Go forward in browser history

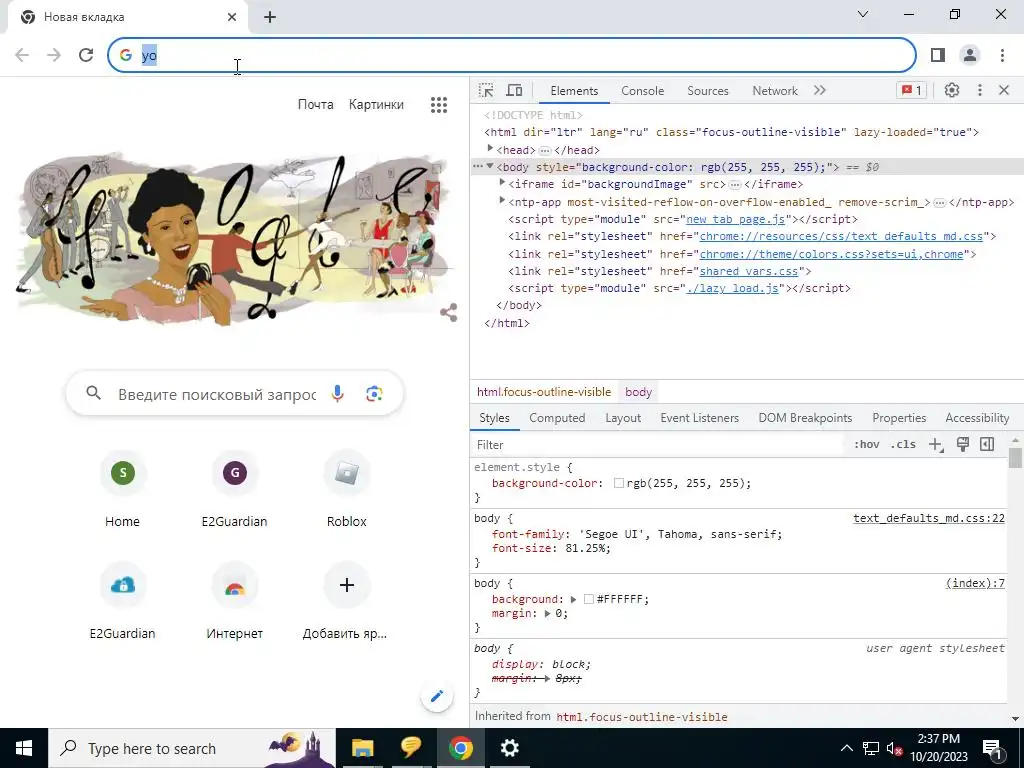coord(54,55)
